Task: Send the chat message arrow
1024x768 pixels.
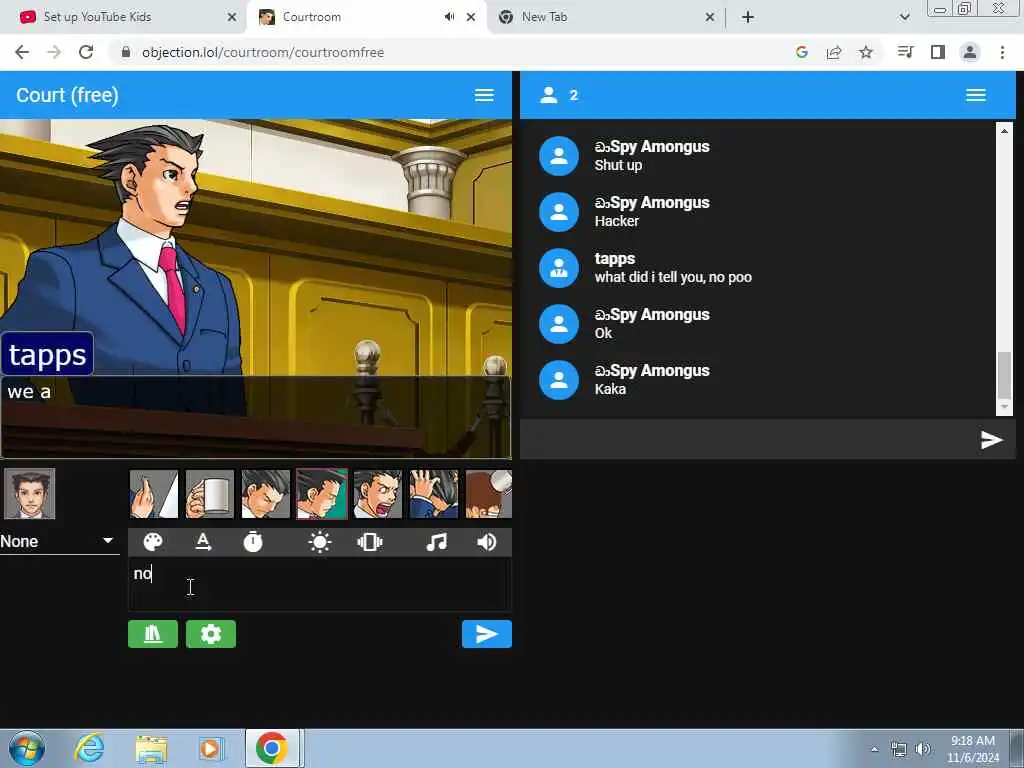Action: (991, 440)
